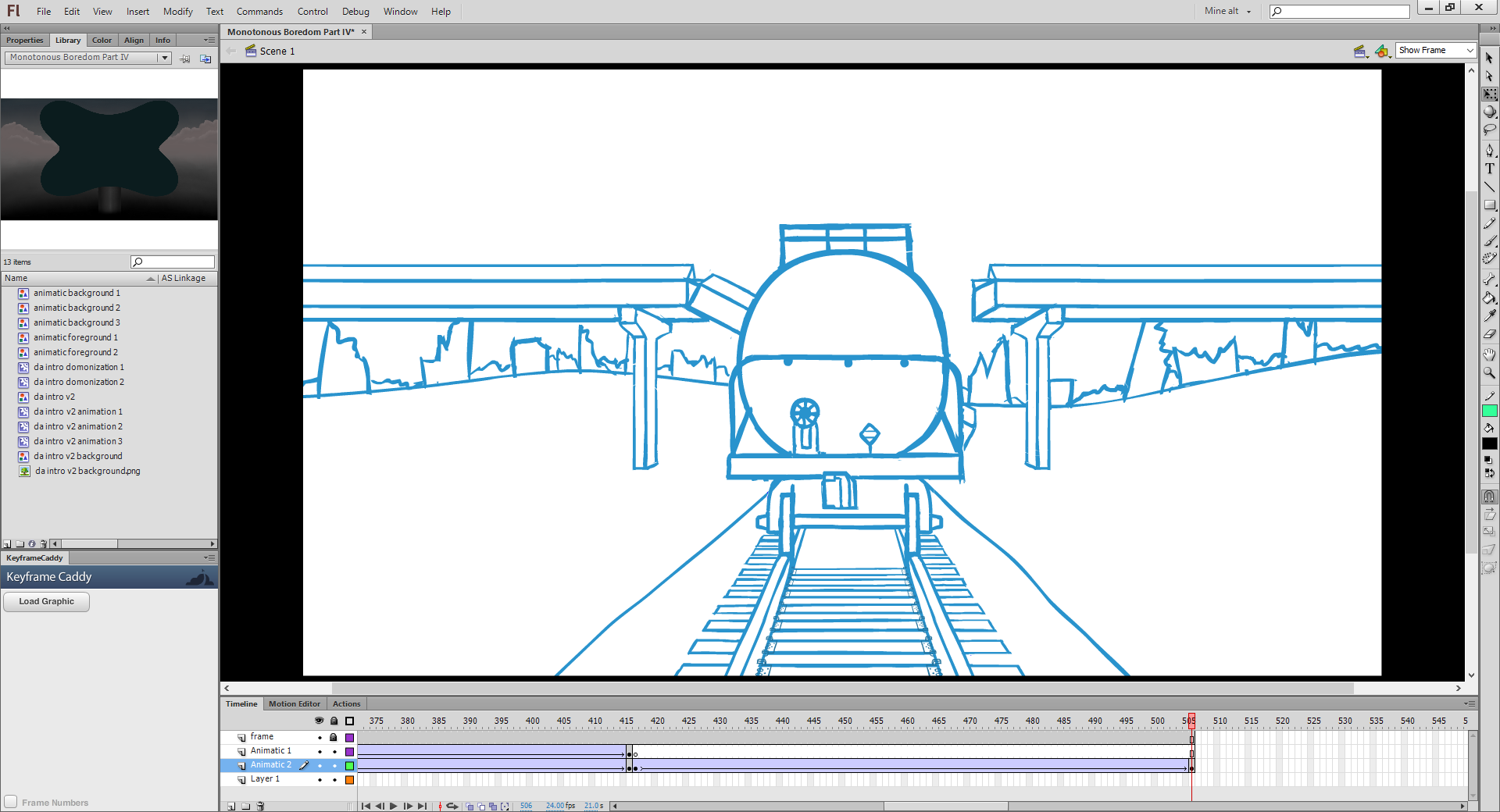This screenshot has height=812, width=1500.
Task: Toggle visibility of all layers eye
Action: 319,721
